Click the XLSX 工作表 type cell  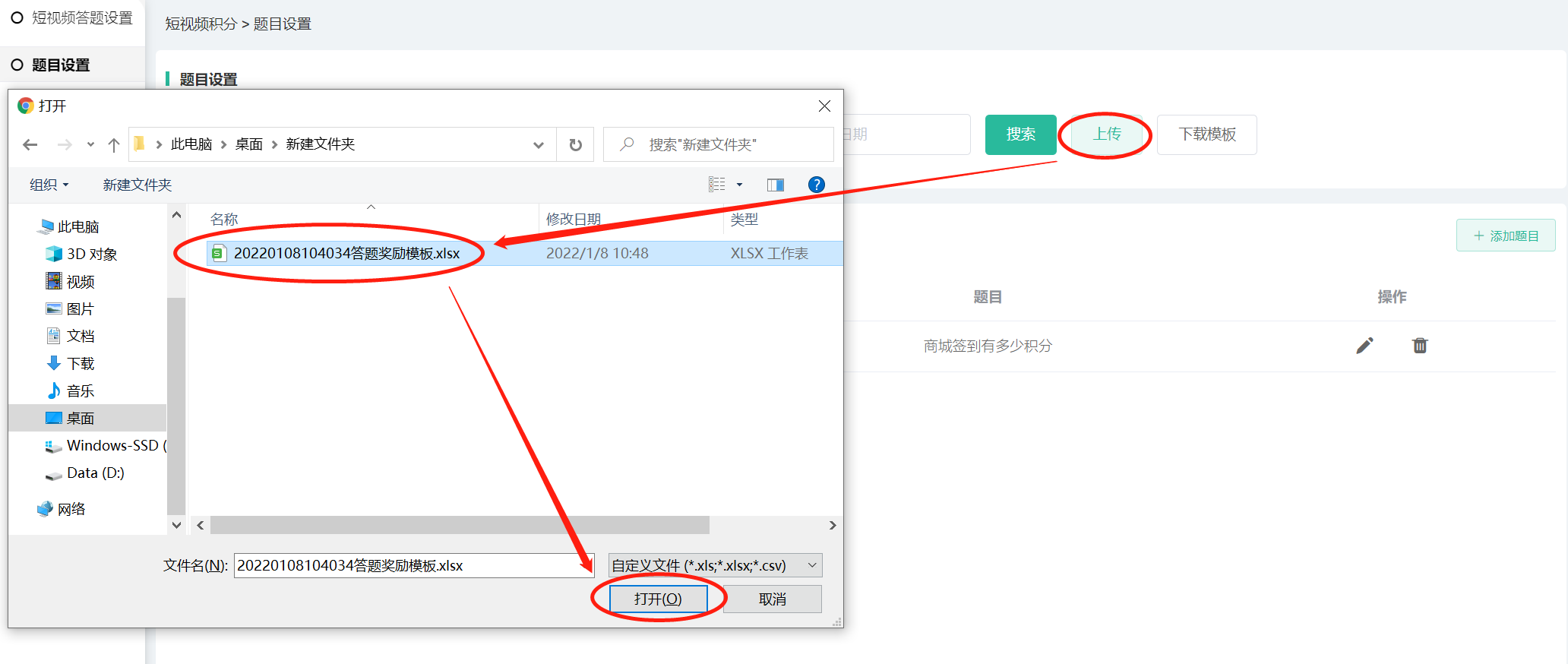pyautogui.click(x=770, y=253)
